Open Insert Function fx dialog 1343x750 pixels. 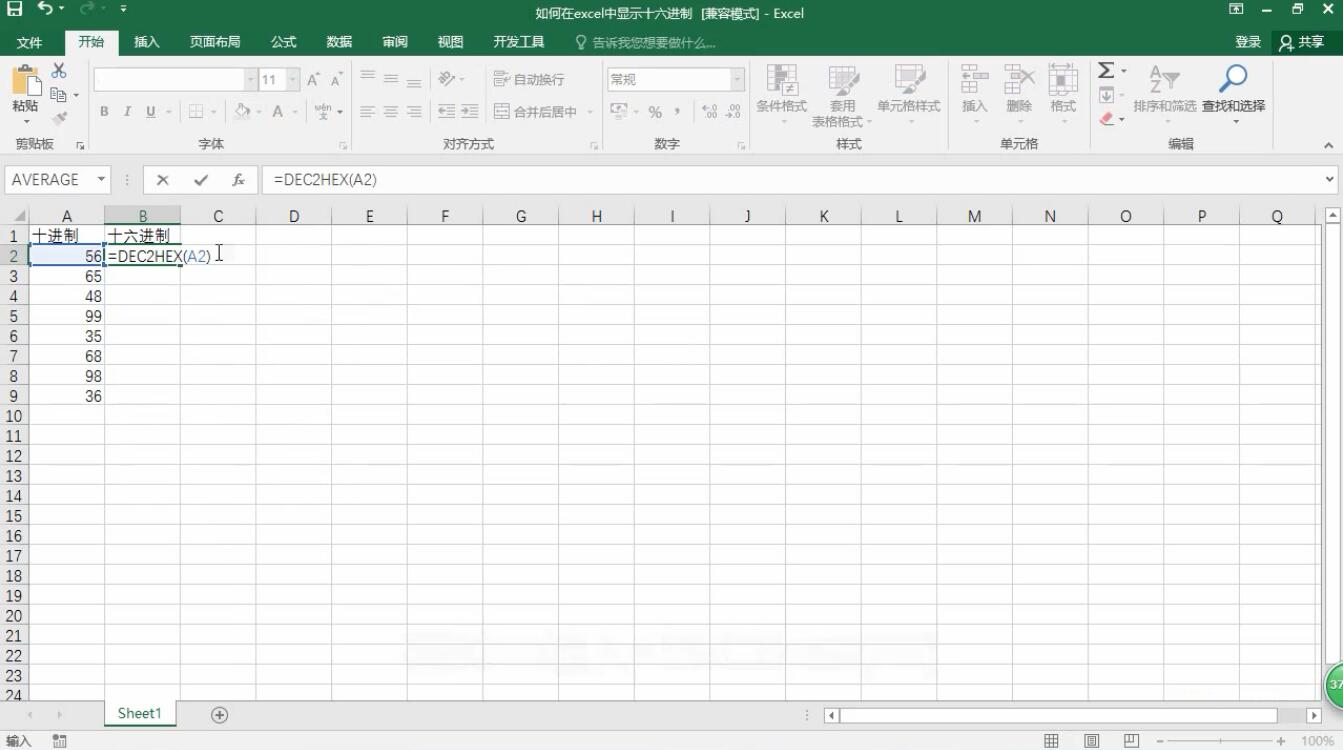click(x=238, y=180)
